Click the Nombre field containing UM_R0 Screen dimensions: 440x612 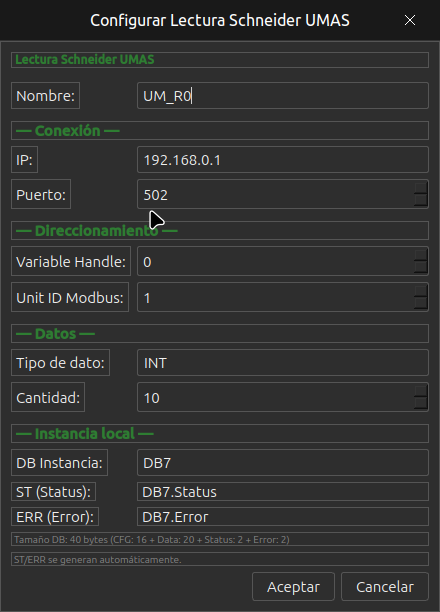[283, 96]
